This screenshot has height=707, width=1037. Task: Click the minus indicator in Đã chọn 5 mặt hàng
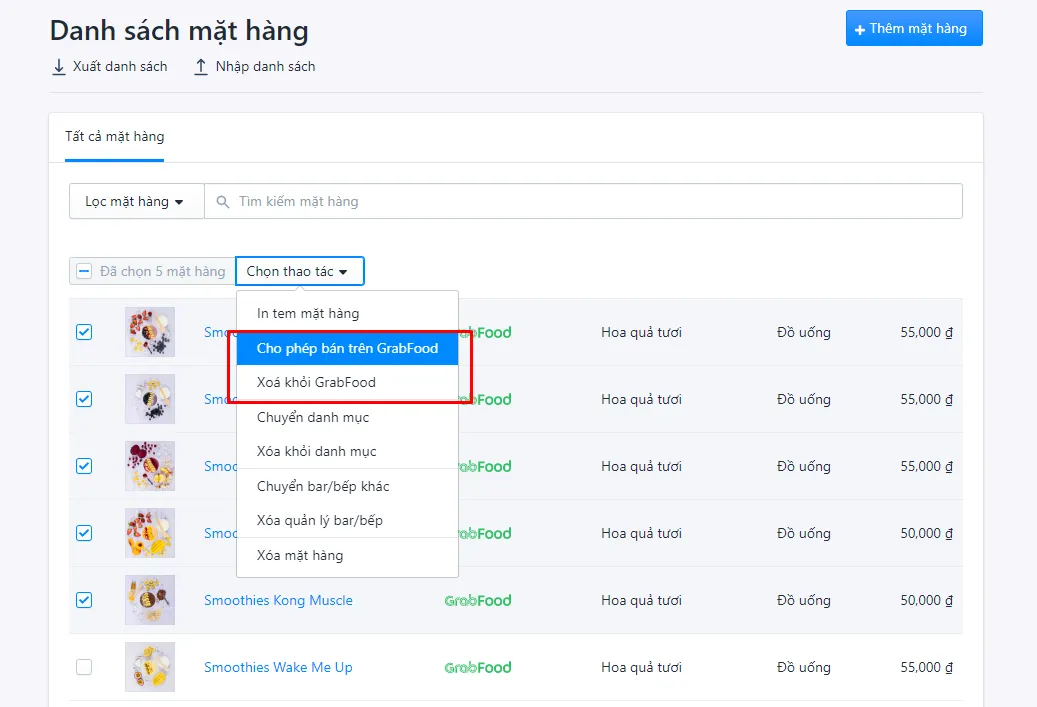click(x=84, y=271)
